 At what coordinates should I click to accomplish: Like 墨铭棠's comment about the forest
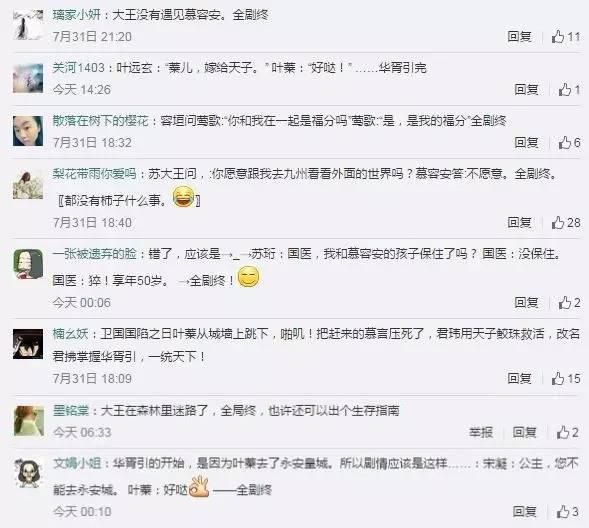tap(568, 433)
